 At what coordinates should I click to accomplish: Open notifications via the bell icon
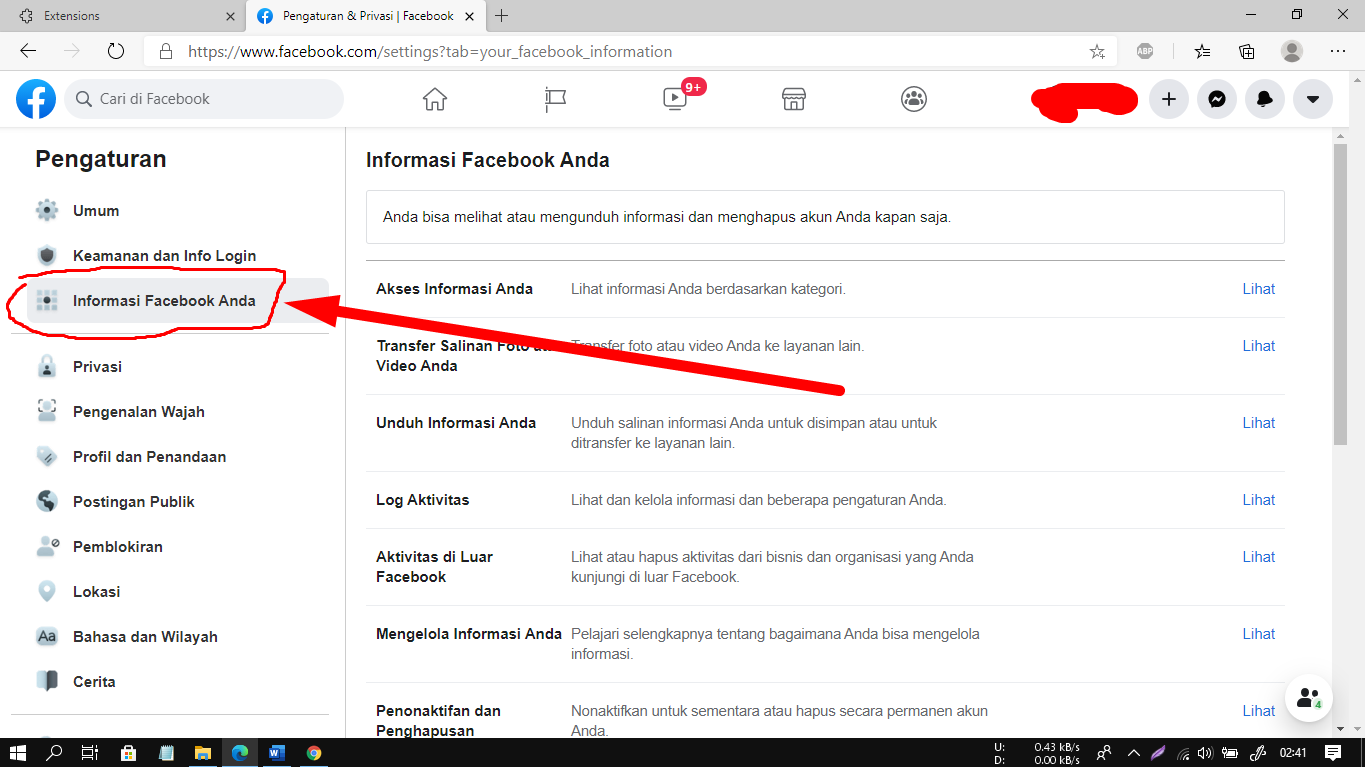(1264, 99)
